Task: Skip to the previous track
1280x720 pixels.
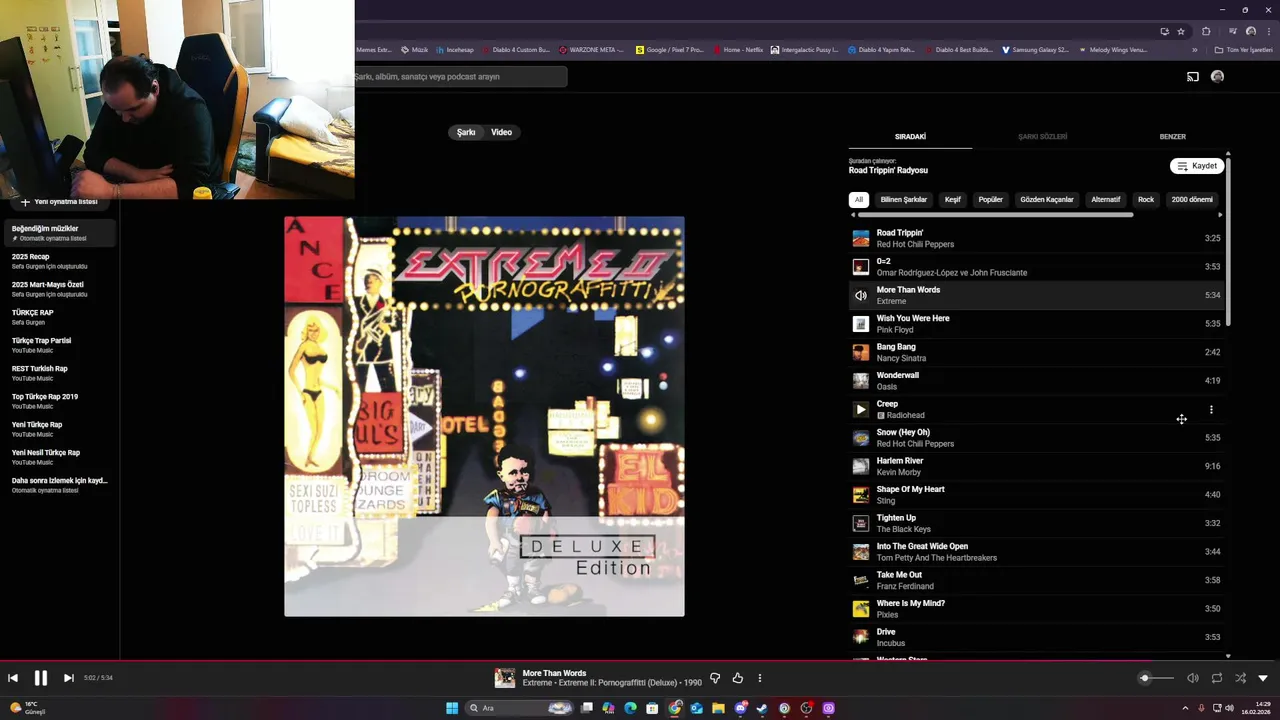Action: (13, 678)
